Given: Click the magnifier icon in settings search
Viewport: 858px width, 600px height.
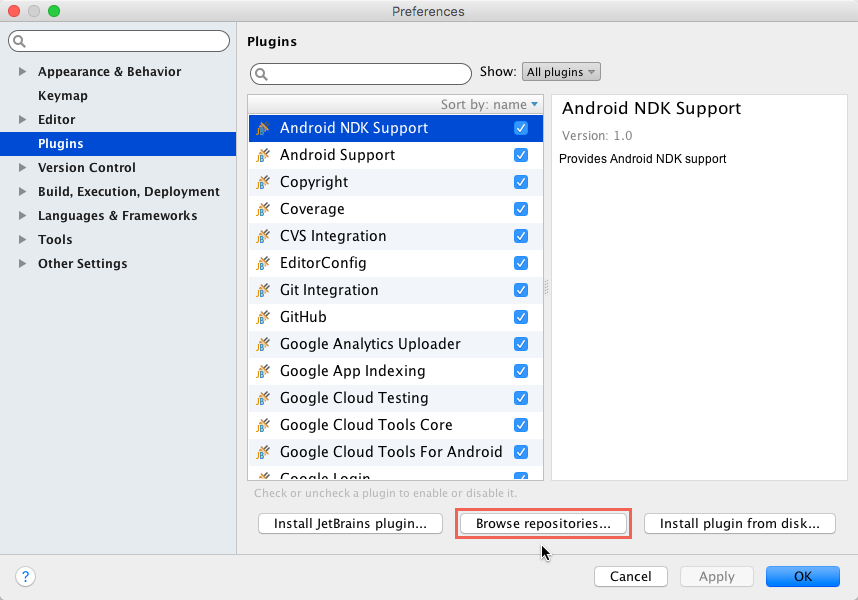Looking at the screenshot, I should coord(19,42).
